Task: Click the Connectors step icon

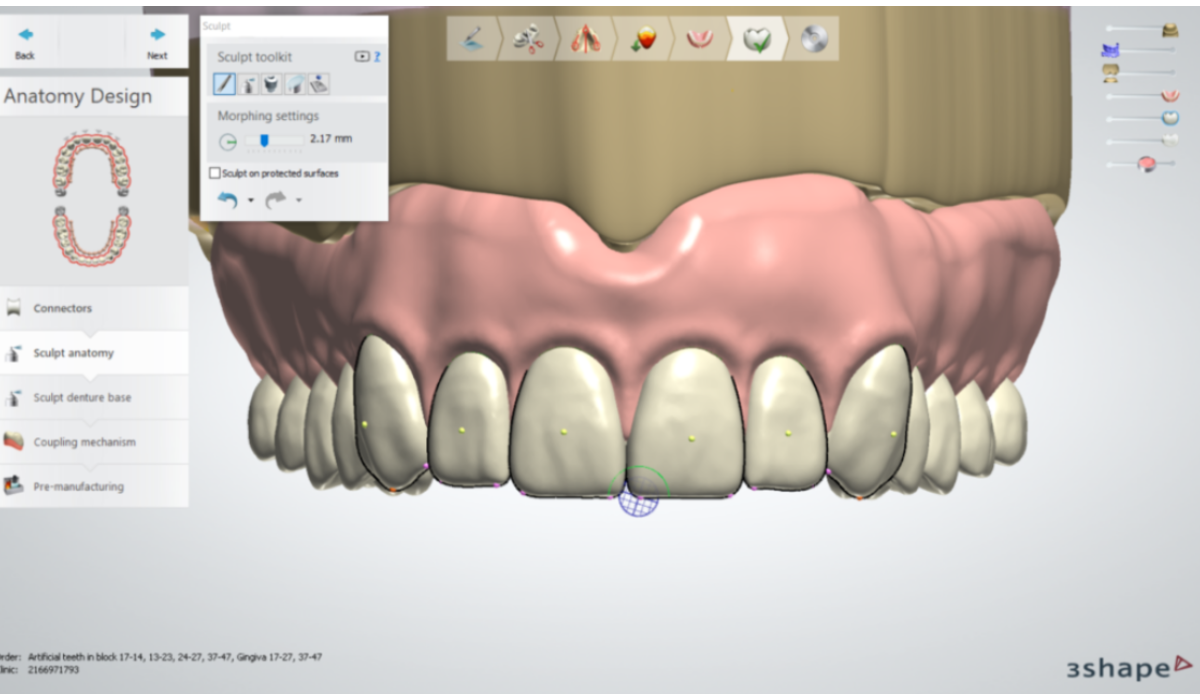Action: pyautogui.click(x=13, y=309)
